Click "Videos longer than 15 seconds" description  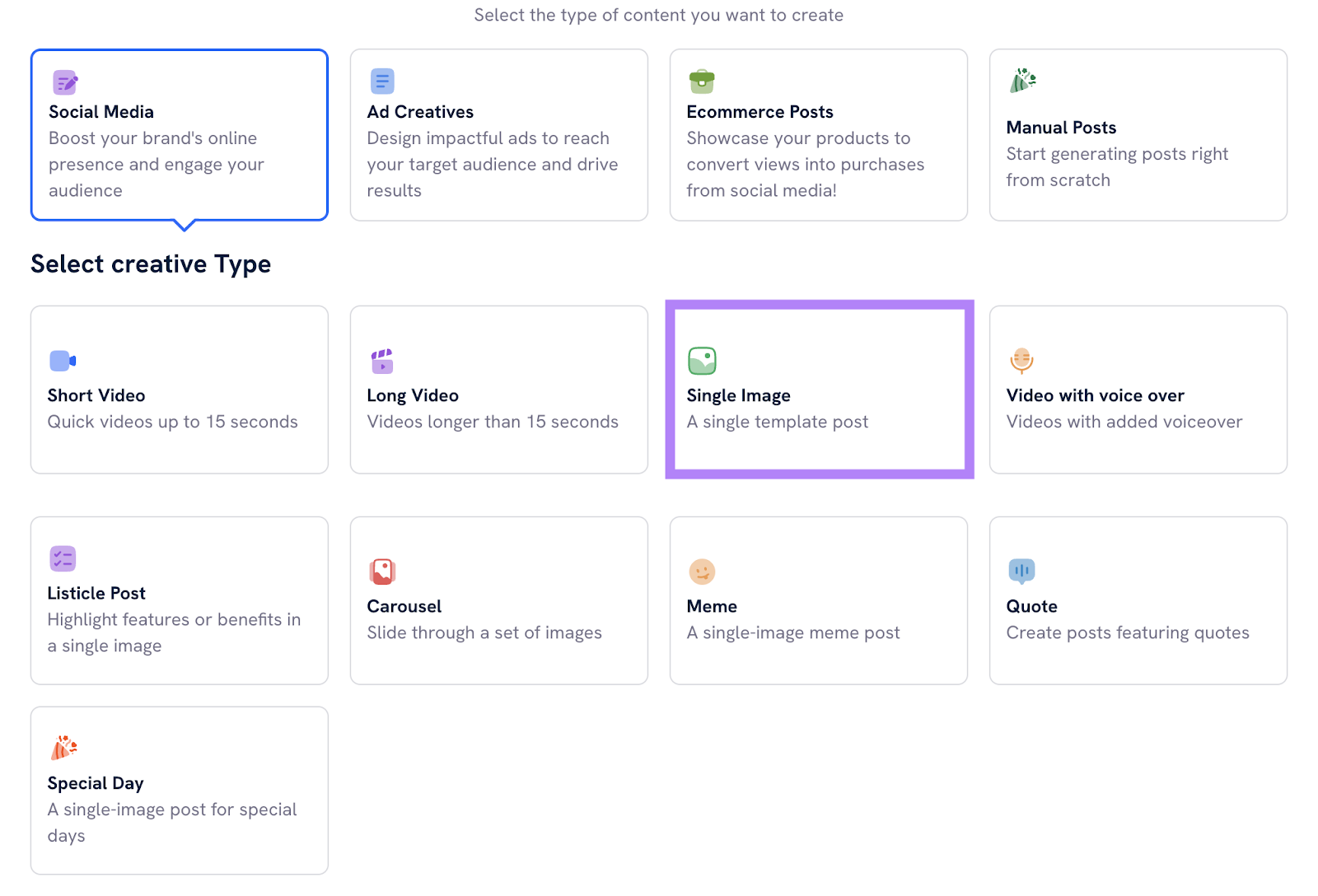(493, 422)
